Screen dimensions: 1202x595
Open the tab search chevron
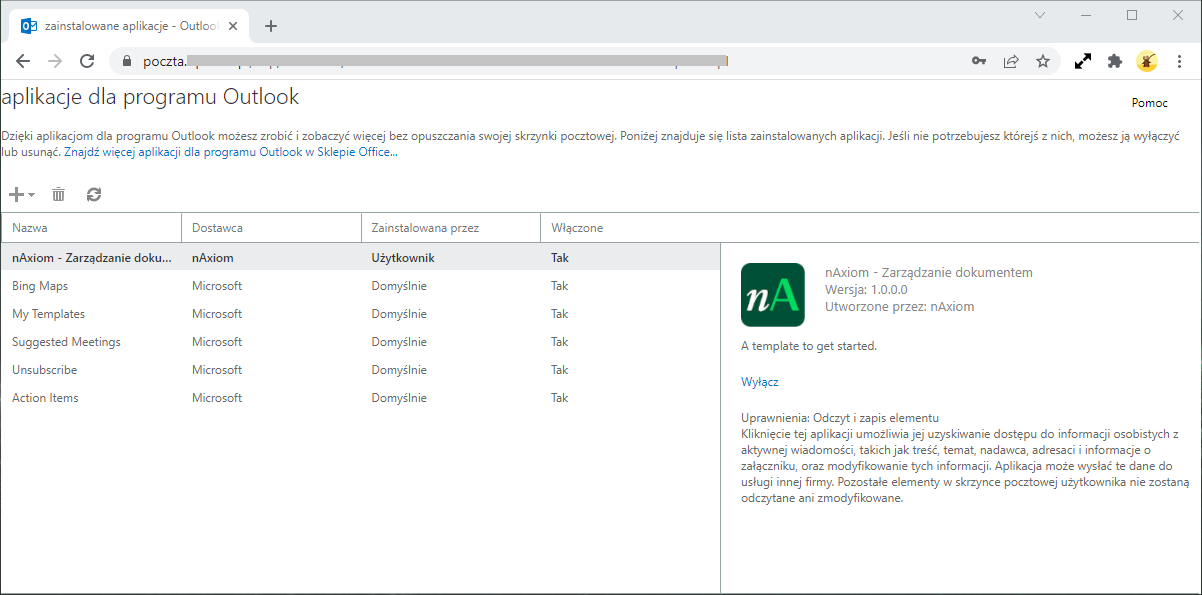click(1040, 15)
